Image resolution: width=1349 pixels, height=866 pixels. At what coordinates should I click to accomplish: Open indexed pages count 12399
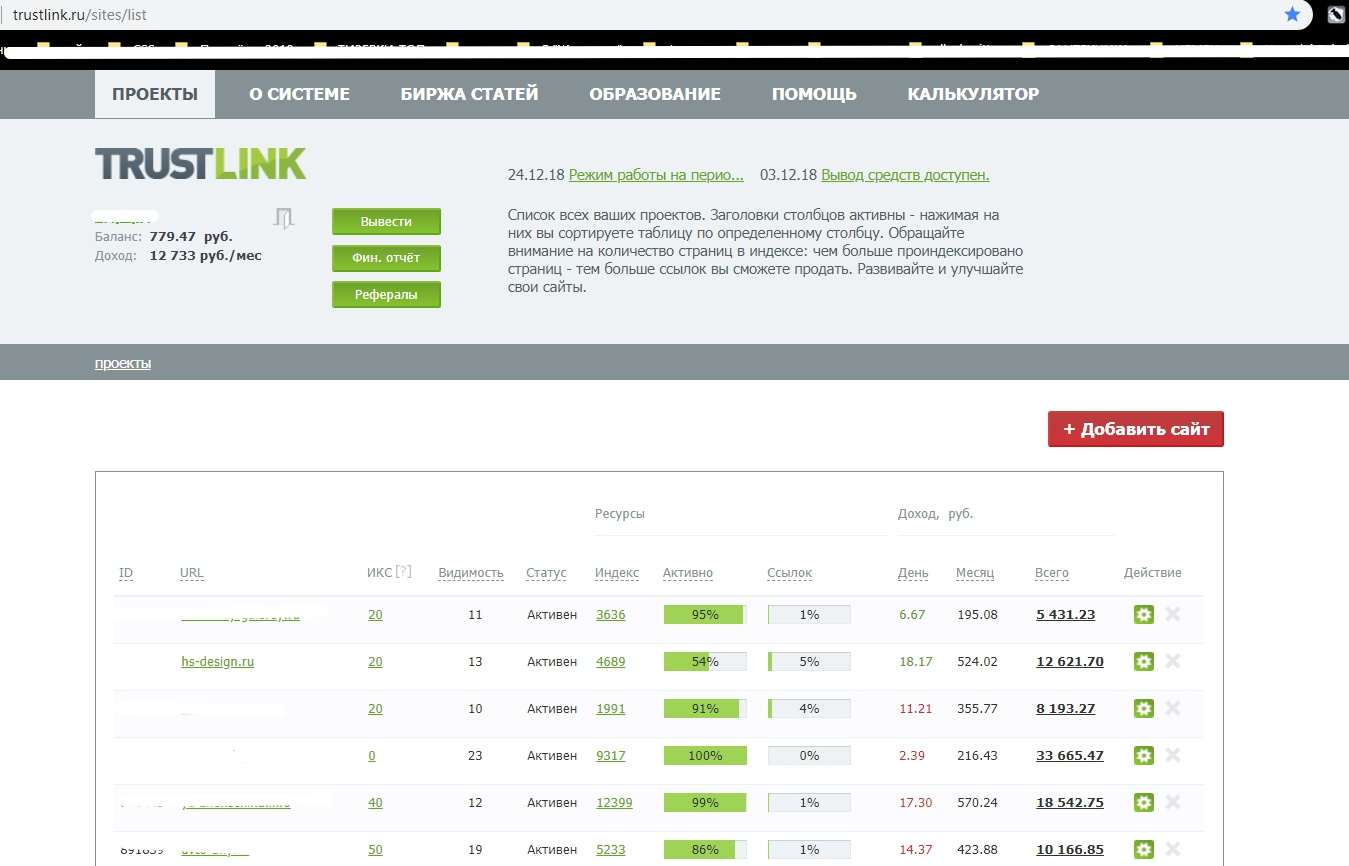tap(614, 802)
